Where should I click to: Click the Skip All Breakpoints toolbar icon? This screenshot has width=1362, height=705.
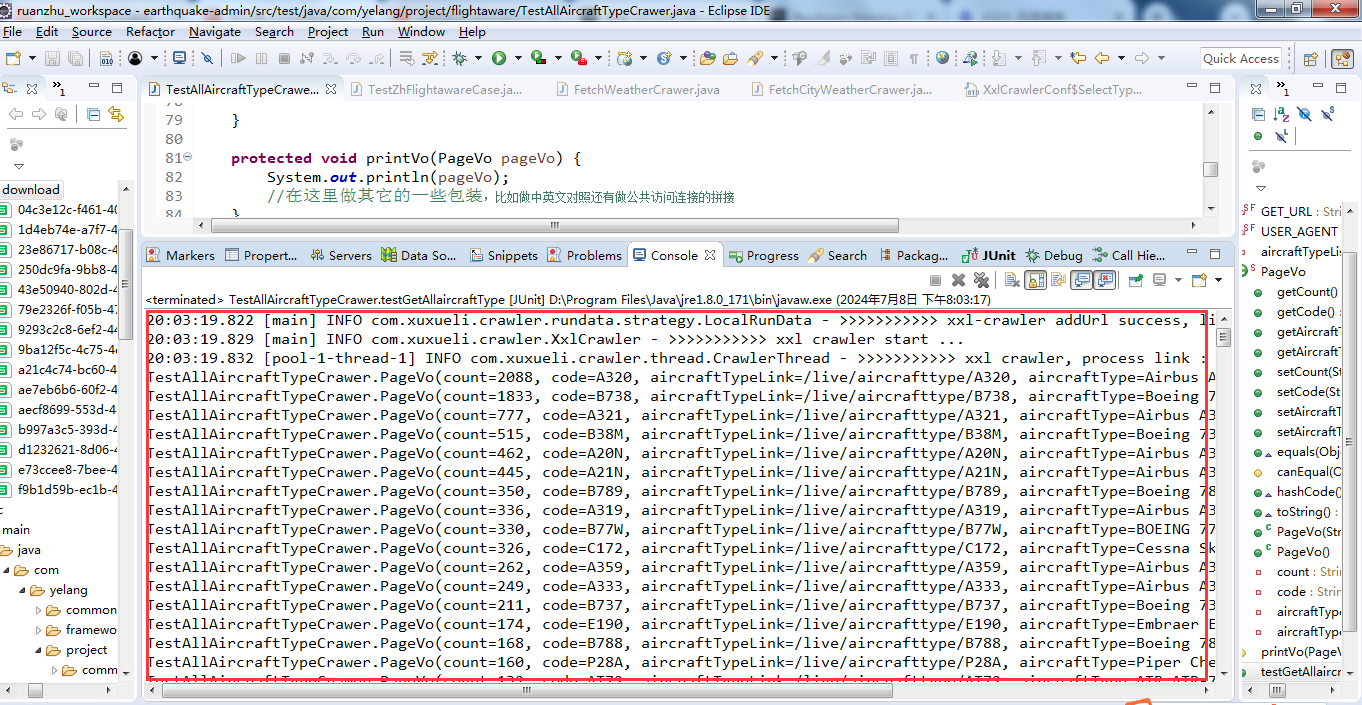click(x=207, y=58)
